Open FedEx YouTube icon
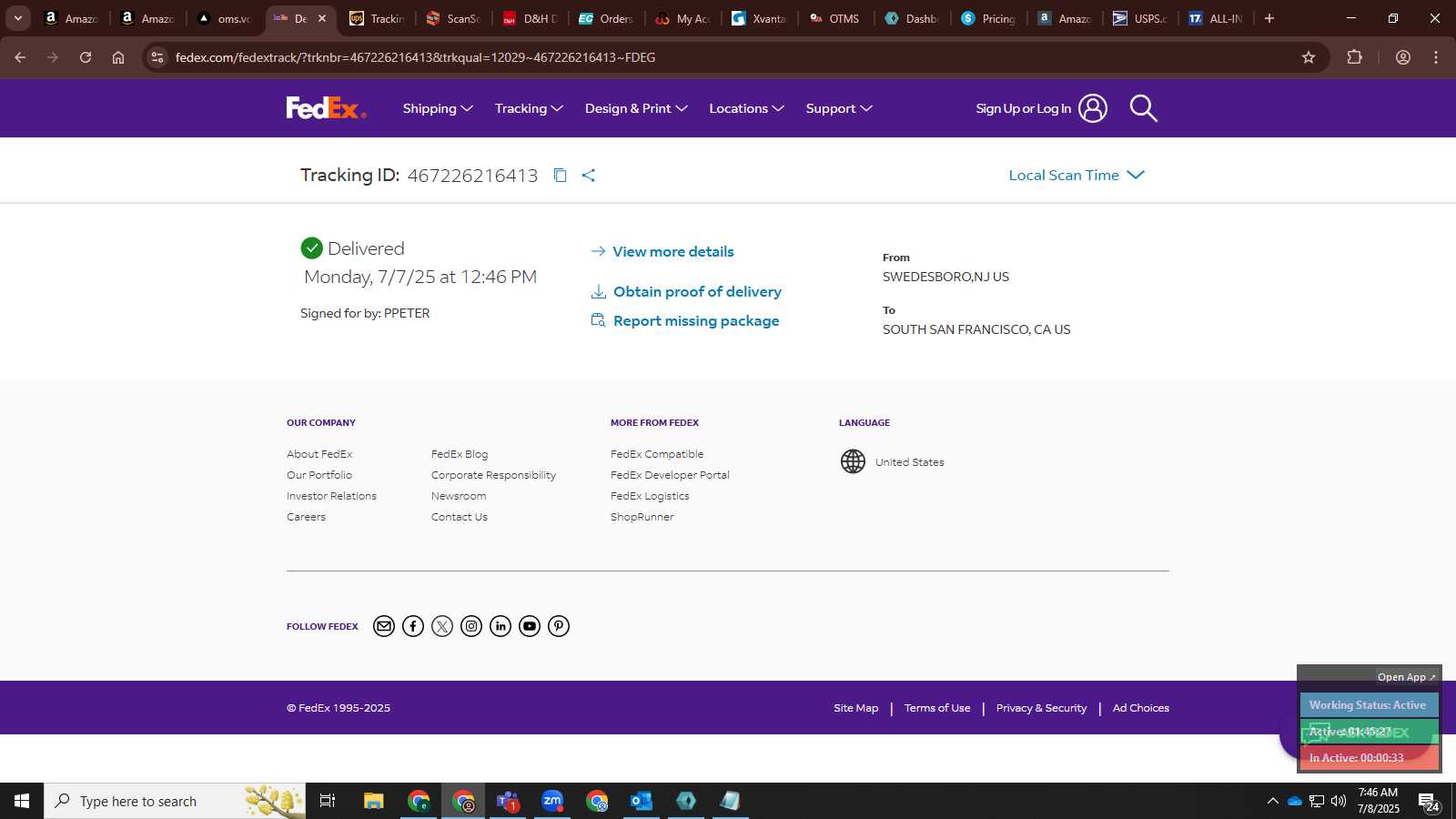The width and height of the screenshot is (1456, 819). (x=530, y=626)
